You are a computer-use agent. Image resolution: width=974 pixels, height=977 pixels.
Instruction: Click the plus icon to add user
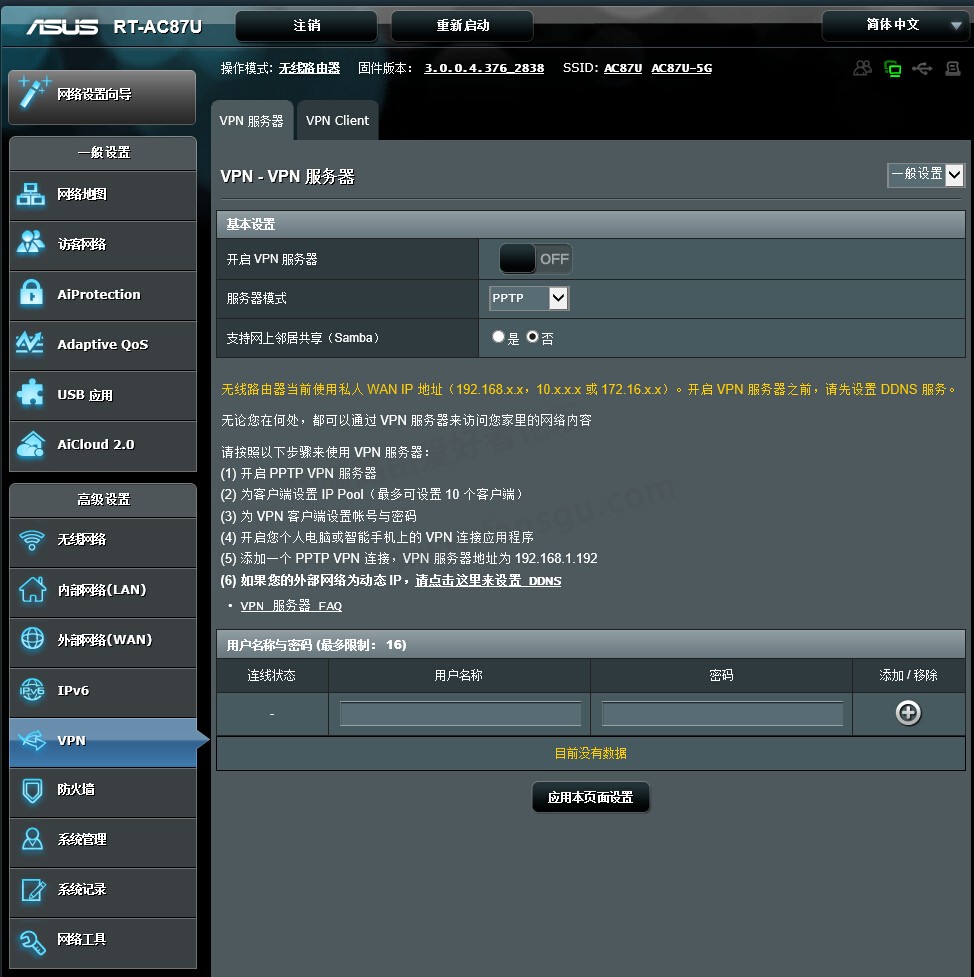pos(908,713)
